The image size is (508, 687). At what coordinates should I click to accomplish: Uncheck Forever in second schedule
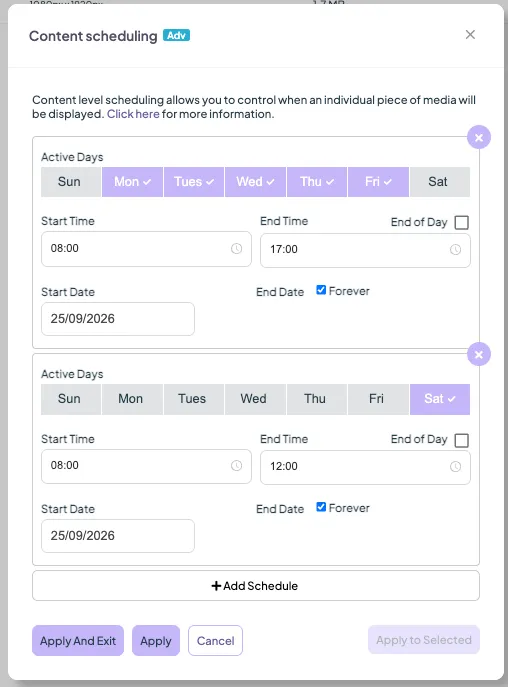(x=321, y=507)
